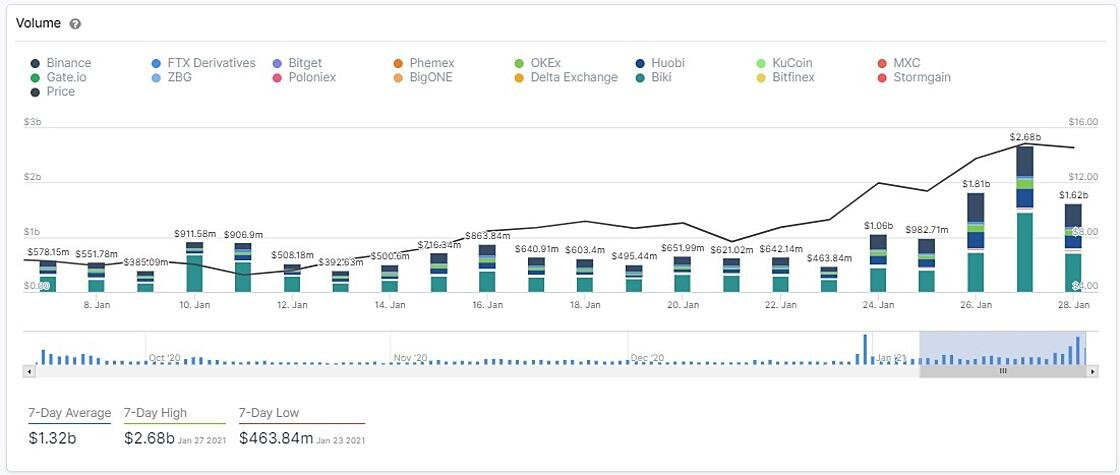Viewport: 1120px width, 475px height.
Task: Toggle the Bitget legend marker
Action: pyautogui.click(x=277, y=63)
